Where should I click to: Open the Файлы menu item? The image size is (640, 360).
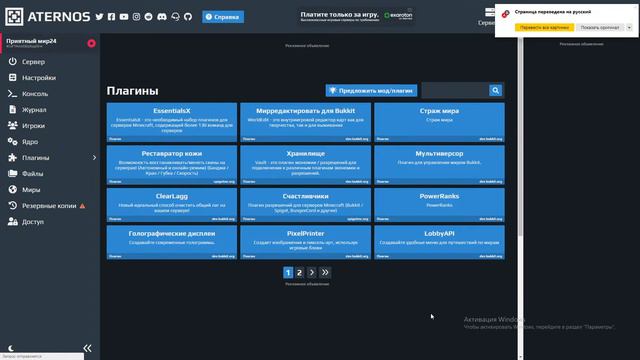click(x=50, y=173)
